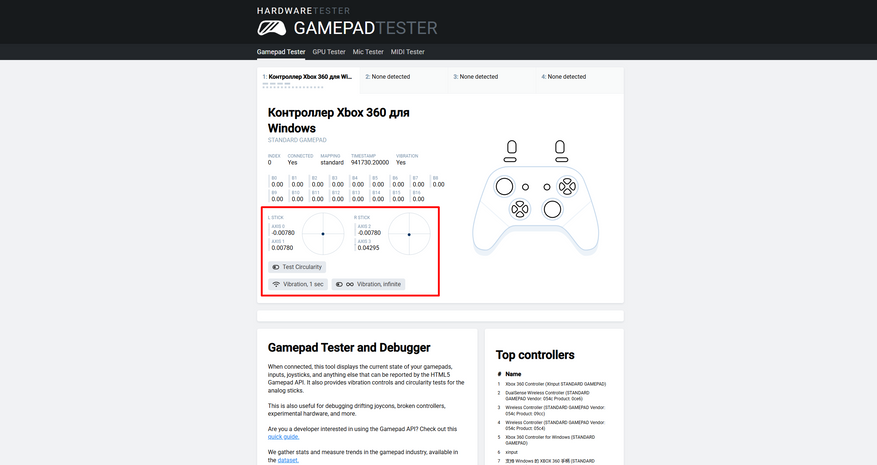This screenshot has width=877, height=465.
Task: Click the left analog stick on gamepad diagram
Action: (504, 186)
